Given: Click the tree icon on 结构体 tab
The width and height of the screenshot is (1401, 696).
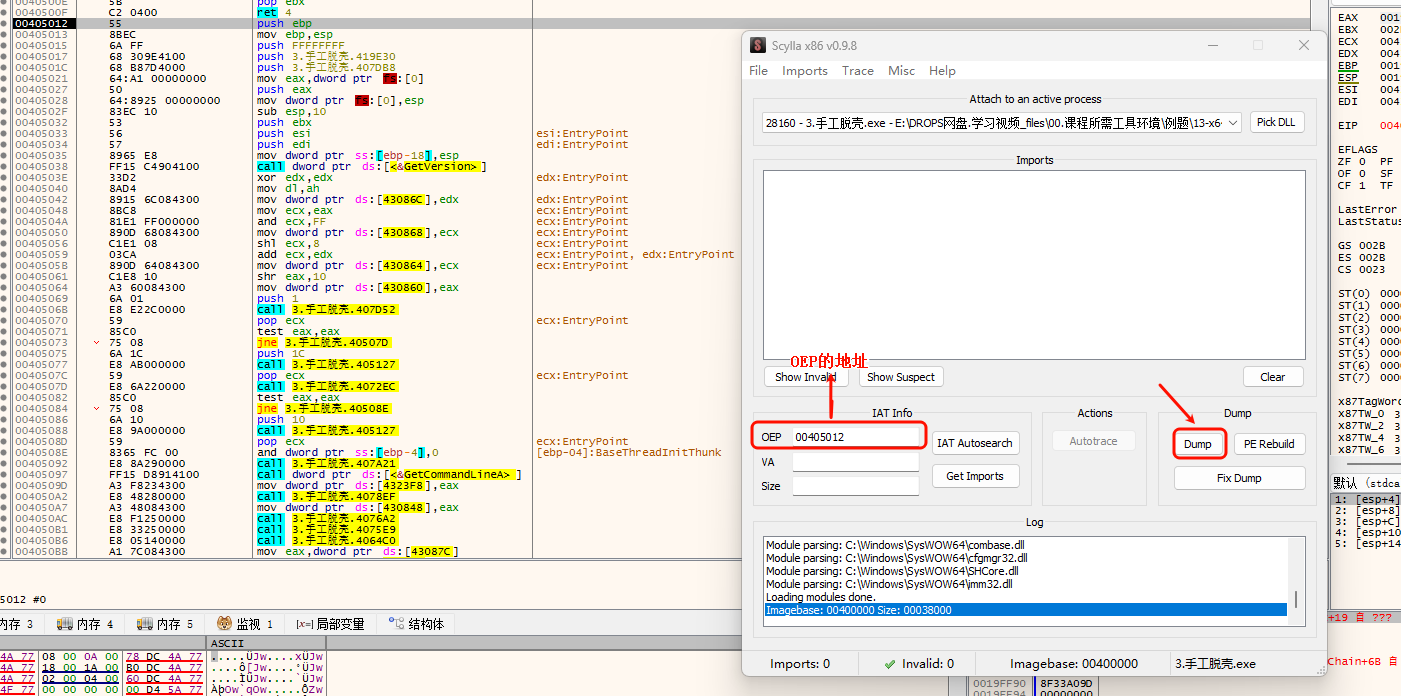Looking at the screenshot, I should click(396, 623).
